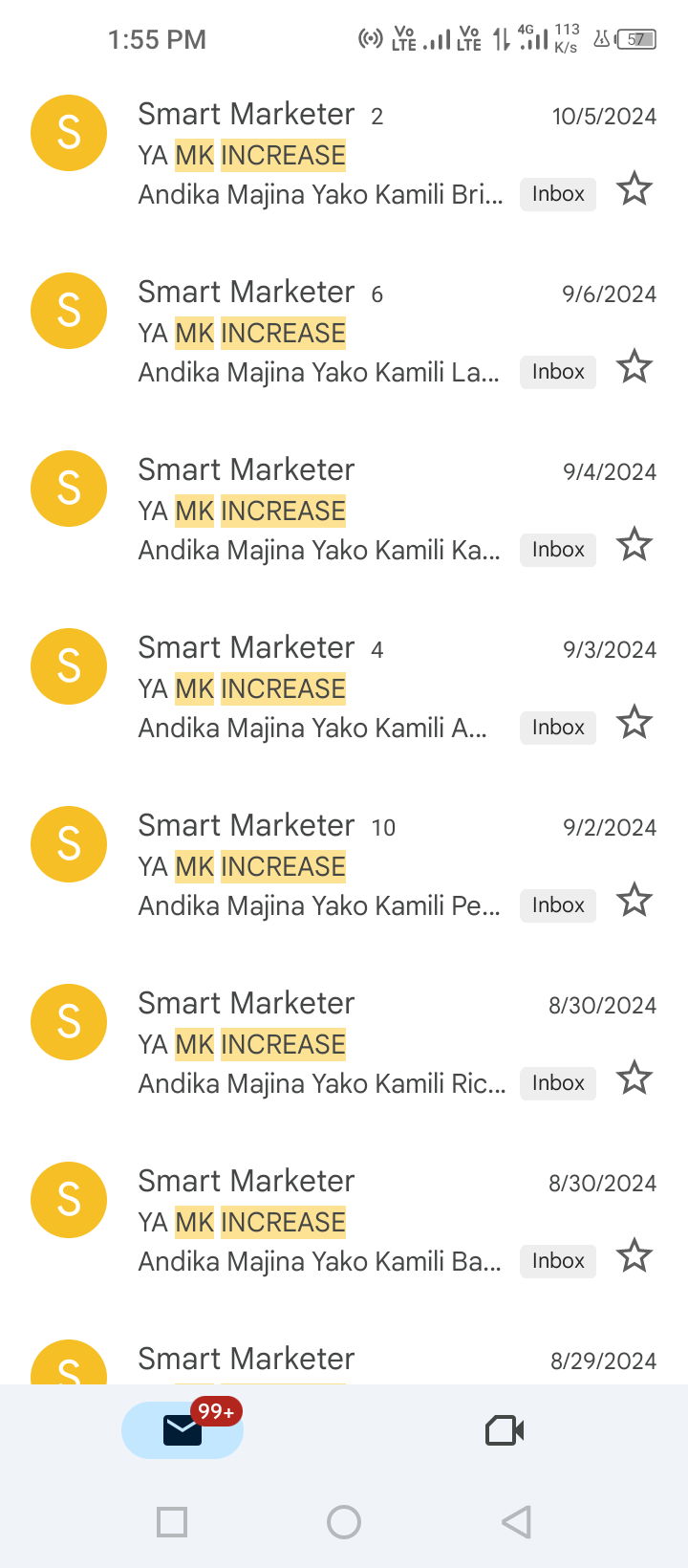Tap the Android back navigation button
688x1568 pixels.
coord(516,1522)
